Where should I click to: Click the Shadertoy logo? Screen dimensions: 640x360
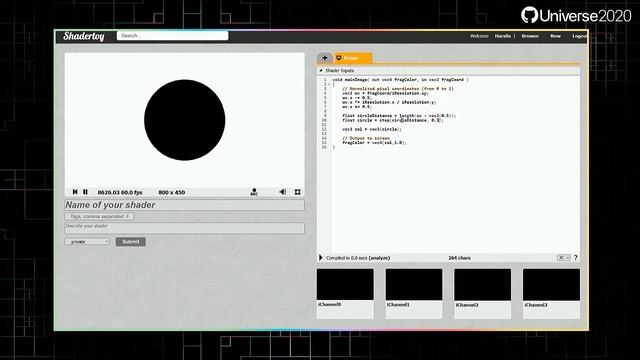pos(84,36)
